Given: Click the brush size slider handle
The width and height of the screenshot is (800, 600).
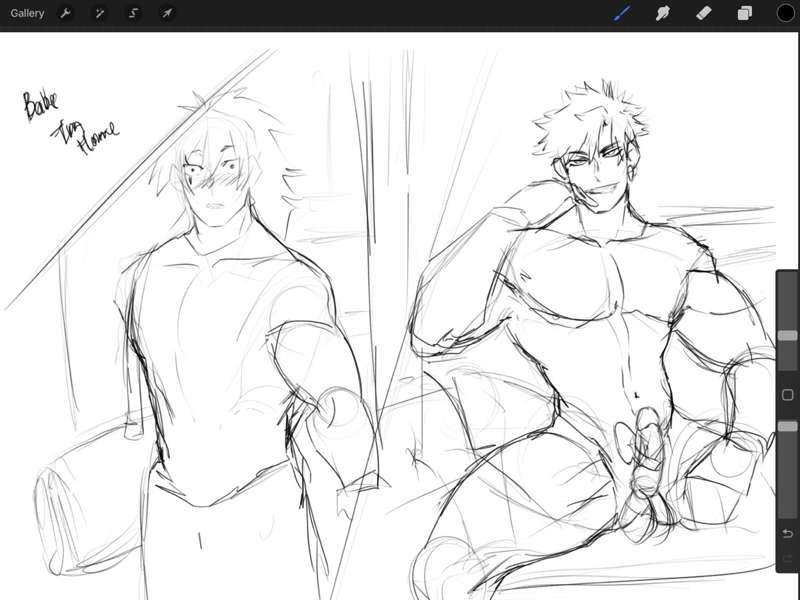Looking at the screenshot, I should pos(787,335).
